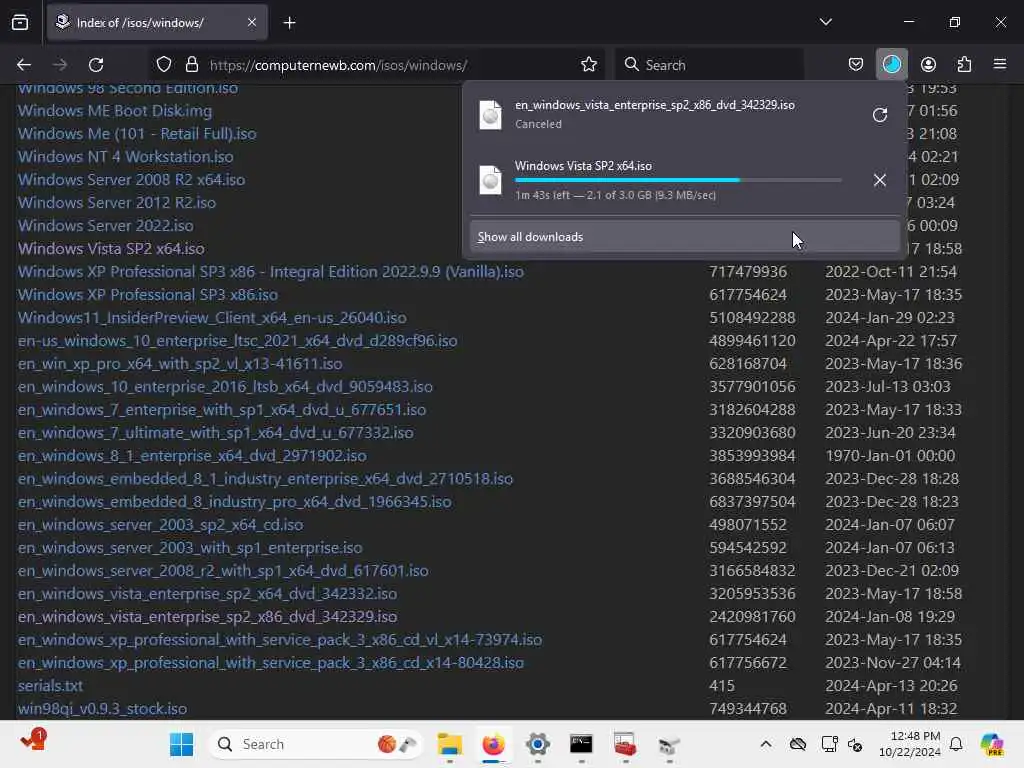Open the terminal icon in taskbar
Screen dimensions: 1024x768
[581, 744]
